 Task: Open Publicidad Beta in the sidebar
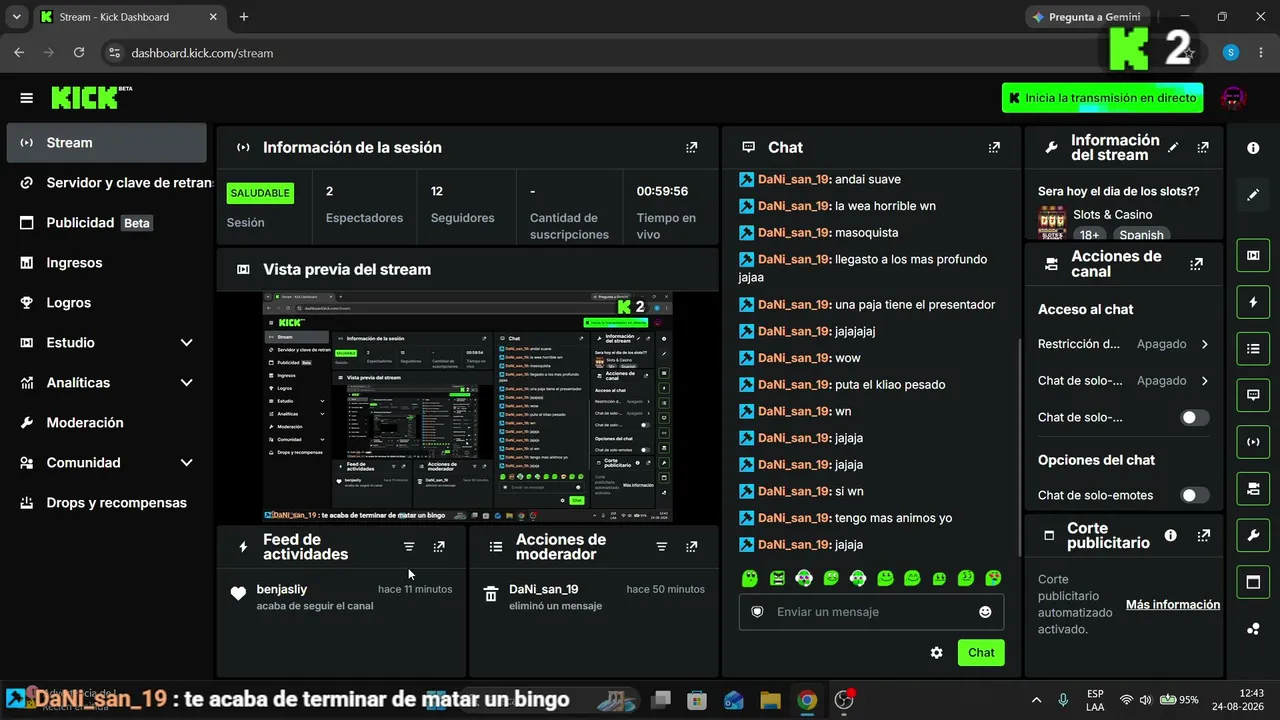(x=107, y=223)
